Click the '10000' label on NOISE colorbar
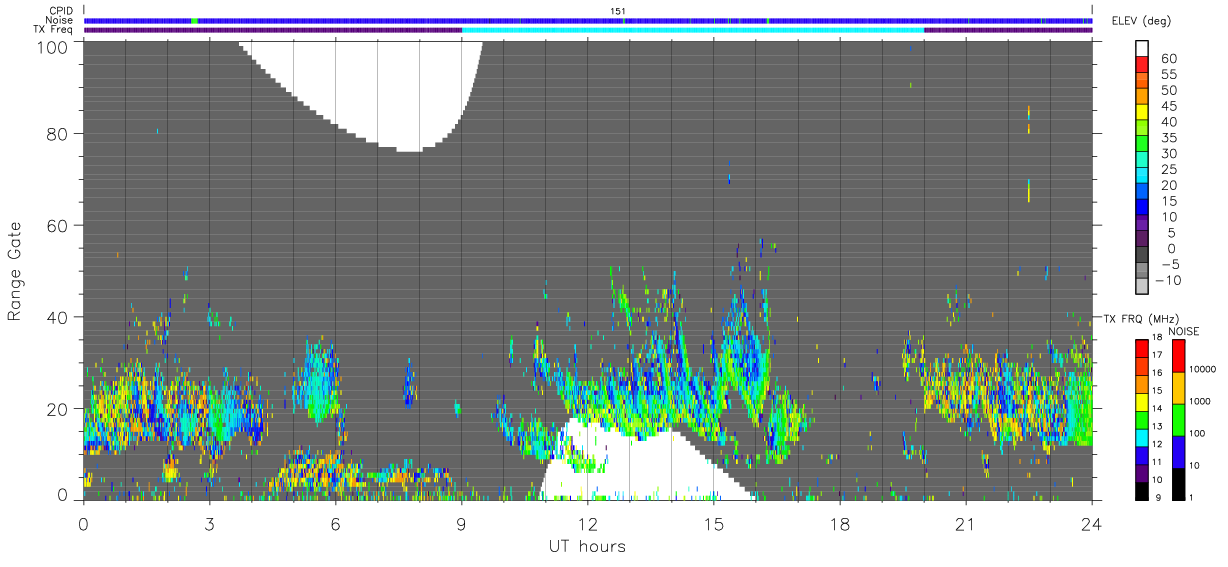The width and height of the screenshot is (1228, 567). pos(1203,371)
